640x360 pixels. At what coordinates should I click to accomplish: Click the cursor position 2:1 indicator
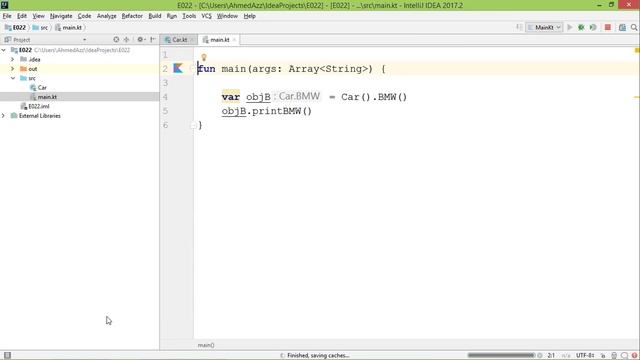(551, 356)
